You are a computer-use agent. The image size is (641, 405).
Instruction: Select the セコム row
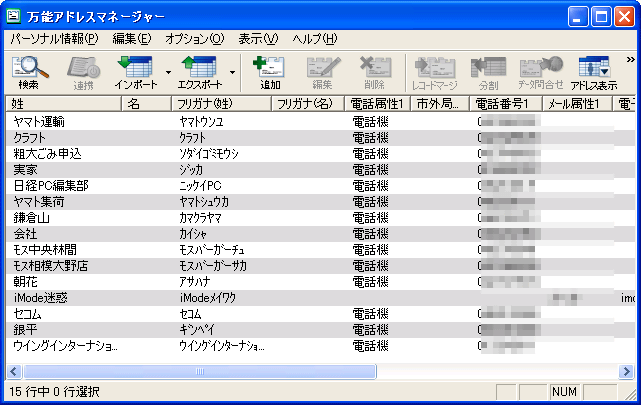click(x=320, y=314)
